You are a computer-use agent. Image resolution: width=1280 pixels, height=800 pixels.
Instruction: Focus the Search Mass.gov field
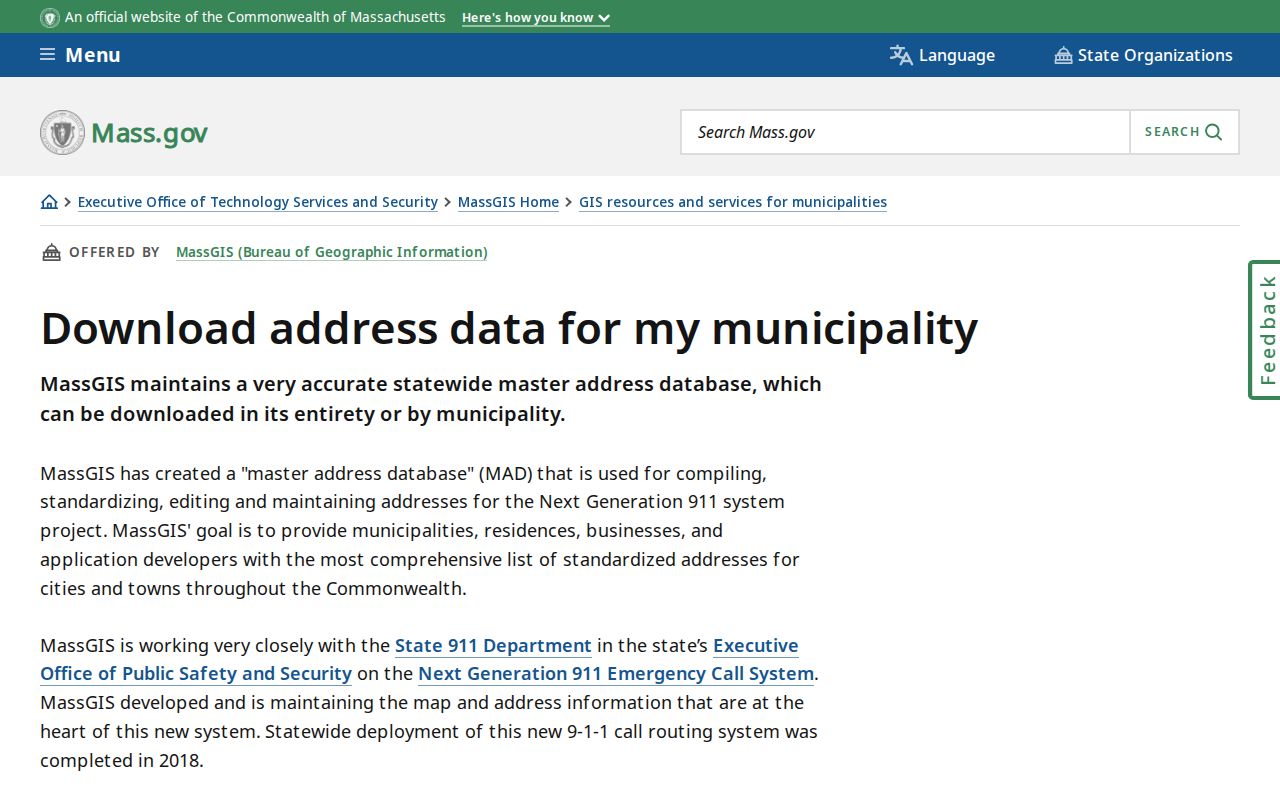tap(905, 132)
